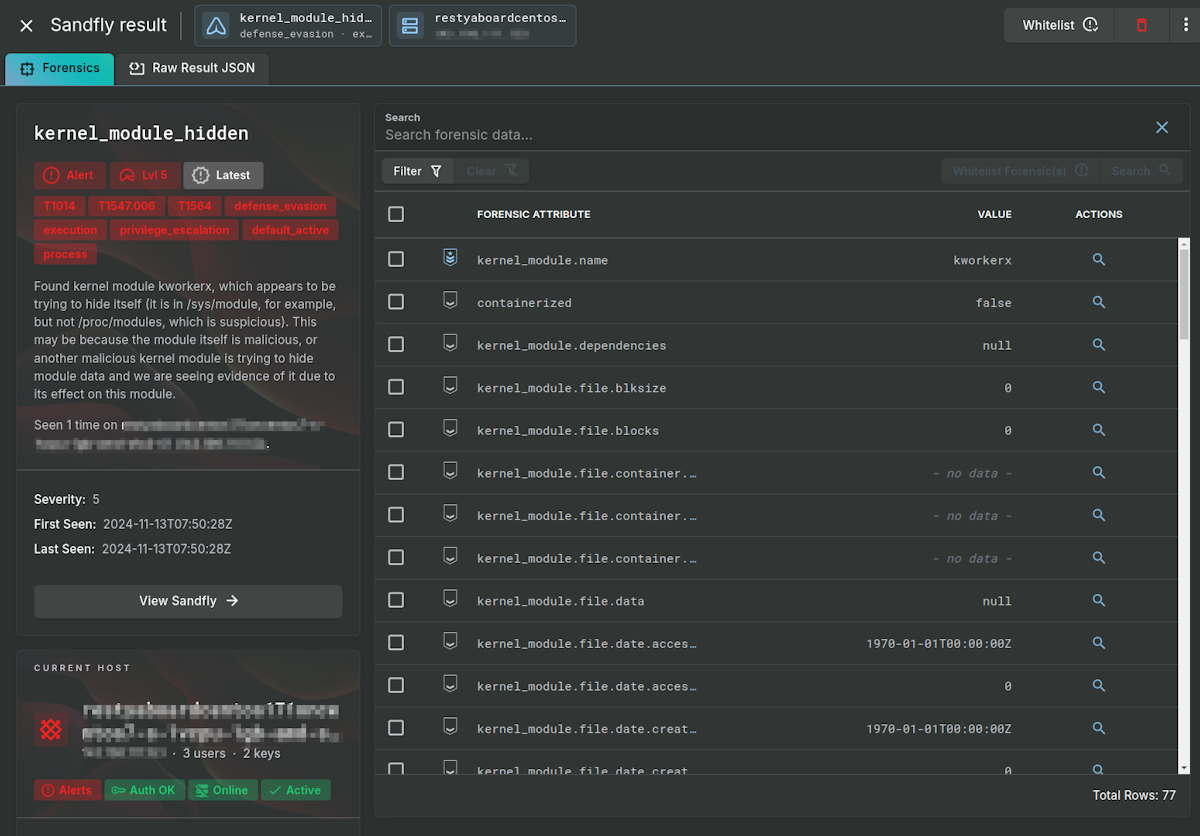Open the magnifier action for kernel_module.name
The height and width of the screenshot is (836, 1200).
(1098, 259)
